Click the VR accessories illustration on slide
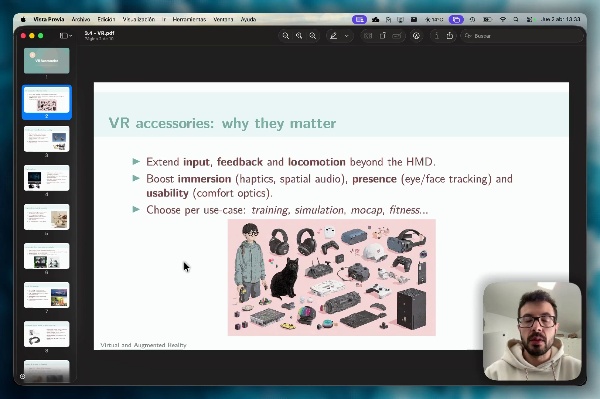The width and height of the screenshot is (600, 399). click(332, 277)
